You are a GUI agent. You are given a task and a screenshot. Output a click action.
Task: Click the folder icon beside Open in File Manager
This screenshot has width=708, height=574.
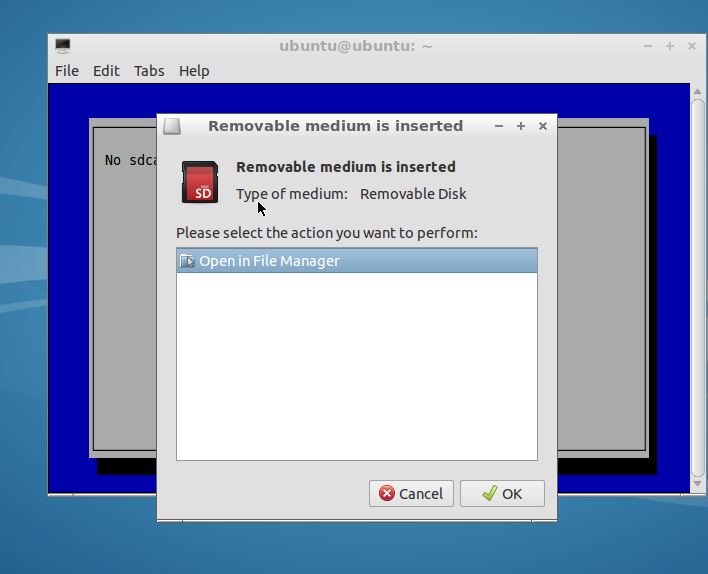[187, 261]
